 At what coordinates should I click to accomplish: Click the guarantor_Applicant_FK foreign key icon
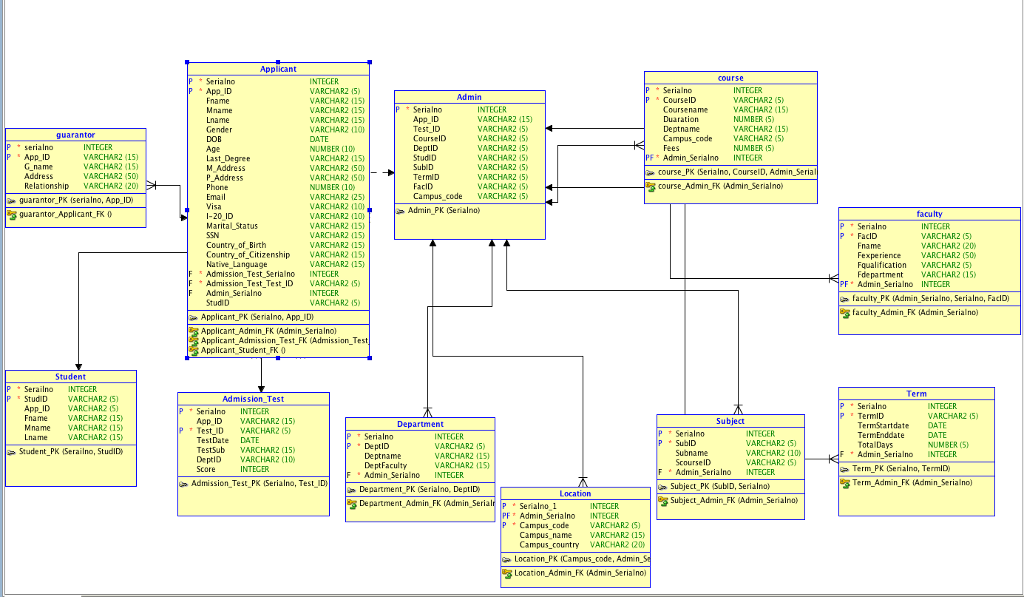(x=14, y=213)
